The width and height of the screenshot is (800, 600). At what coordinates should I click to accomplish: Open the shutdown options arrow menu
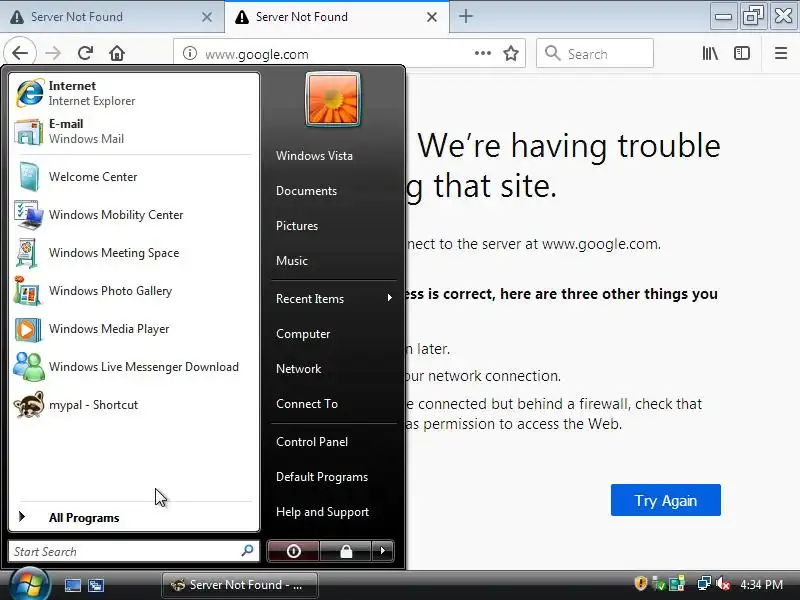tap(383, 551)
